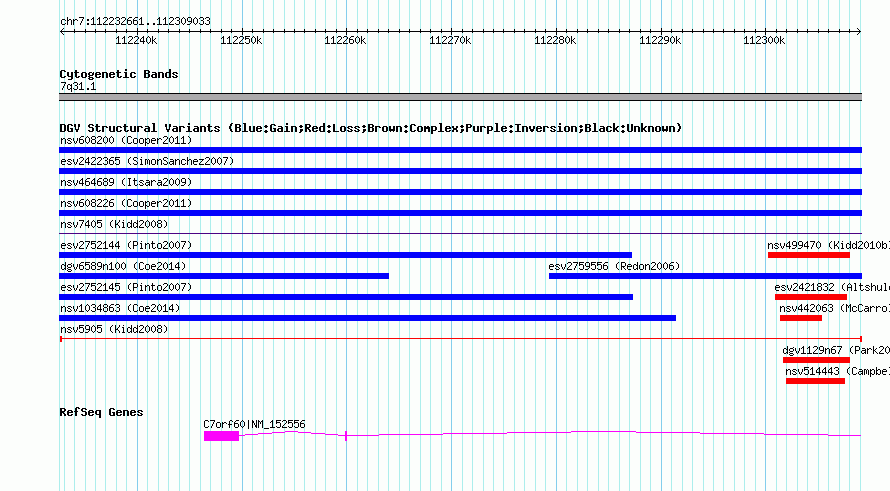The height and width of the screenshot is (491, 890).
Task: Click the RefSeq Genes track title
Action: pos(101,412)
